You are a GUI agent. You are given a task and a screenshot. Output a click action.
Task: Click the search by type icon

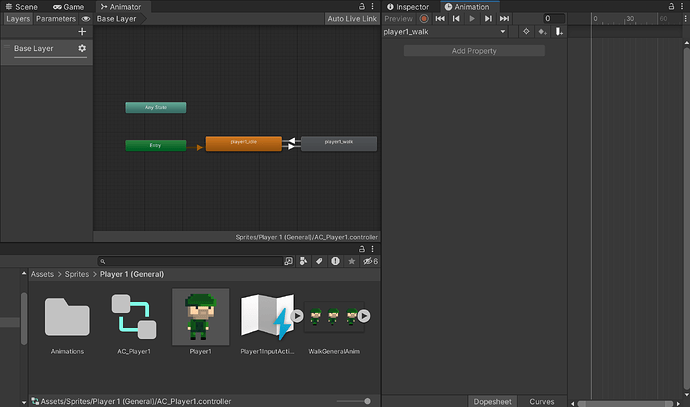[303, 261]
